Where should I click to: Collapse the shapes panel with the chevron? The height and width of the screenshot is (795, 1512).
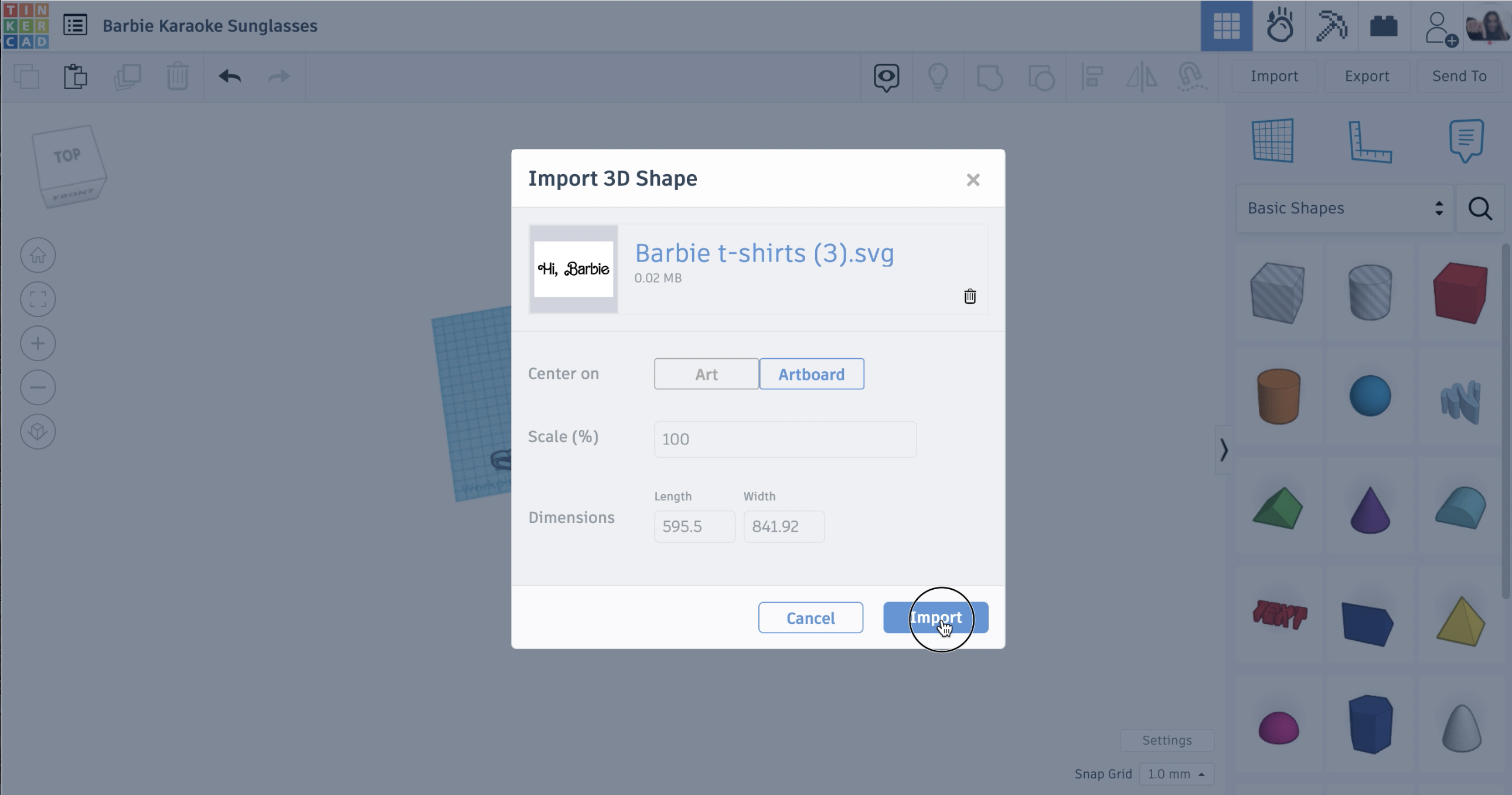point(1225,451)
